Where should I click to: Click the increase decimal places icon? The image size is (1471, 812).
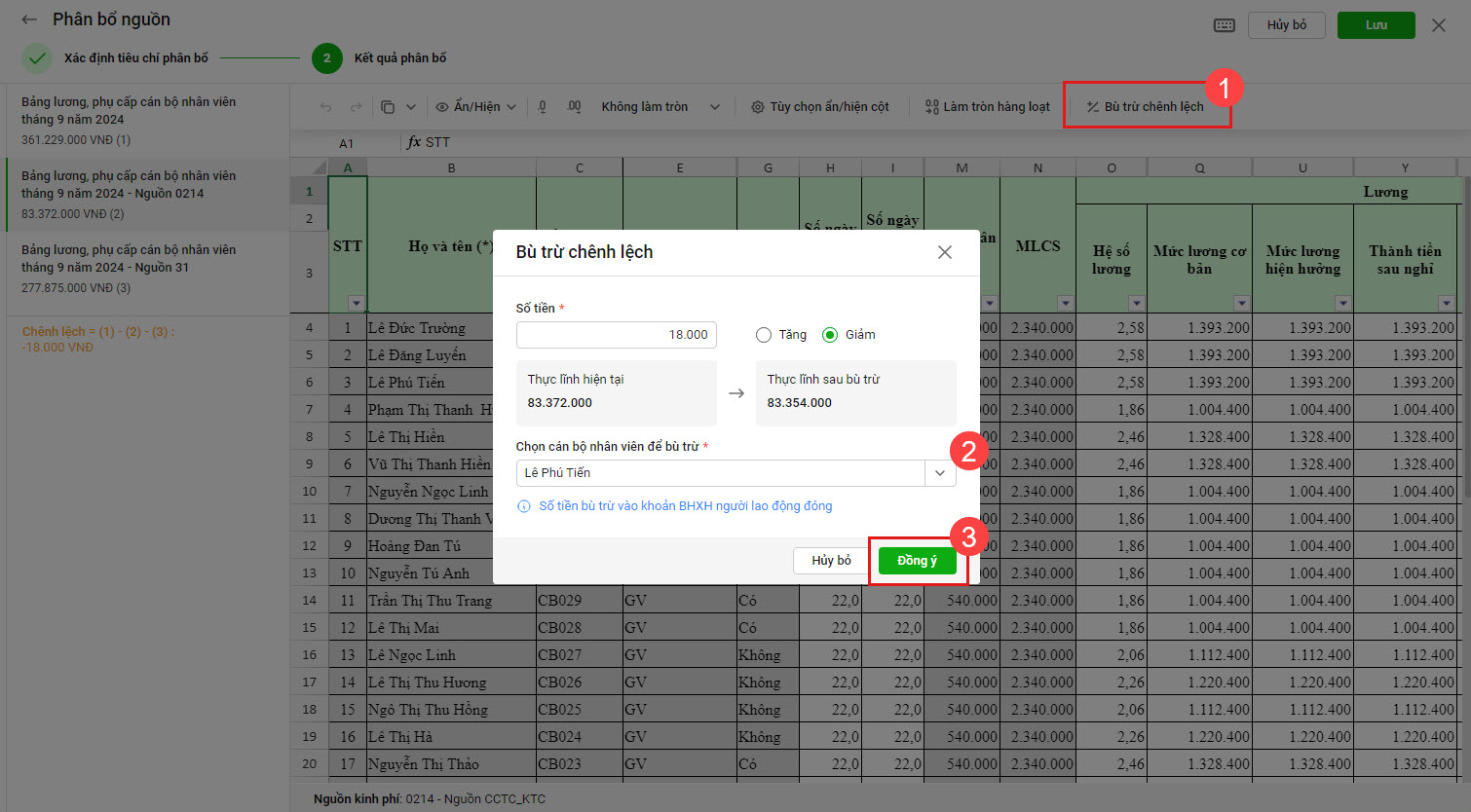point(574,107)
